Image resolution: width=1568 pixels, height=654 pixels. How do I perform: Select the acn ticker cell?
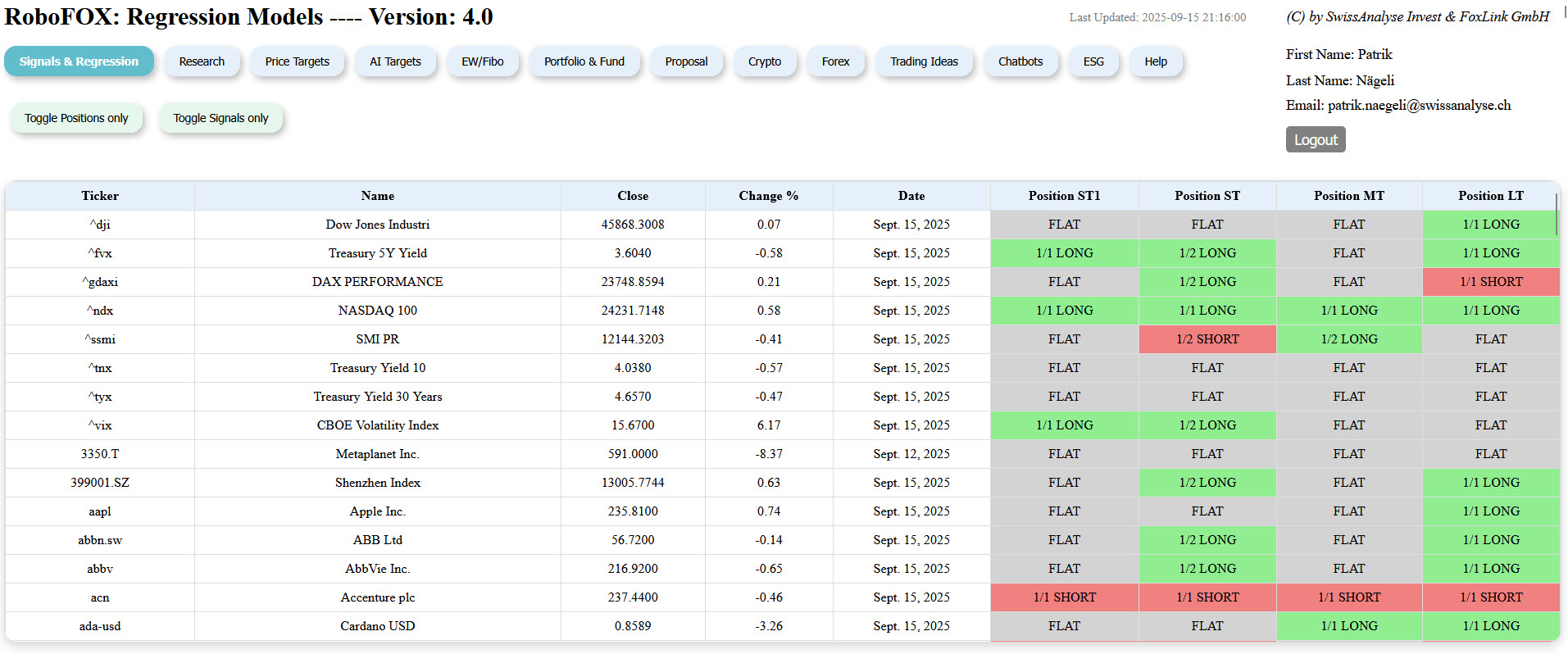pos(100,597)
